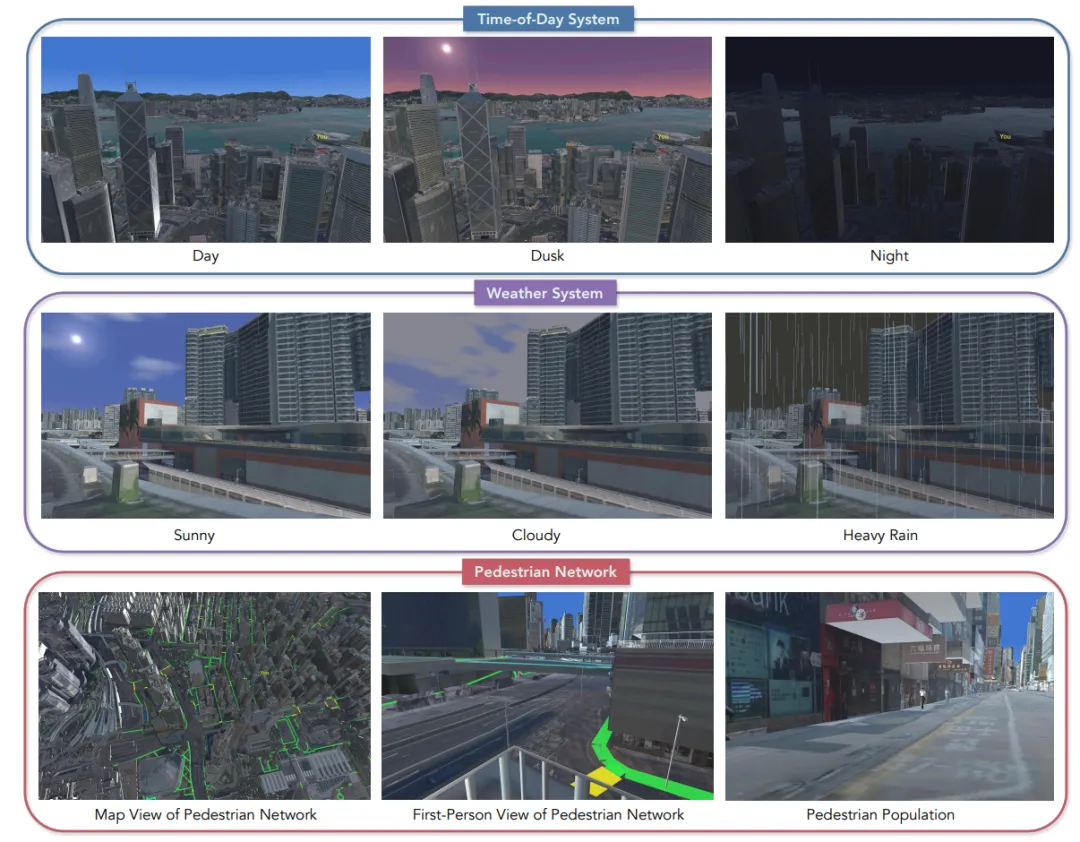Click the "Dusk" caption
This screenshot has height=842, width=1080.
point(548,256)
